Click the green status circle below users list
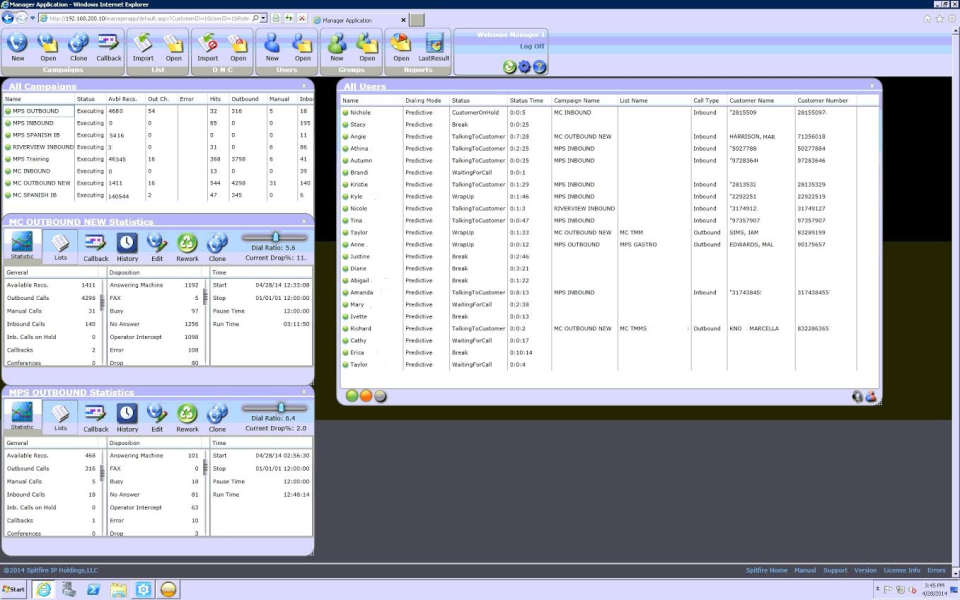This screenshot has width=960, height=600. [352, 396]
